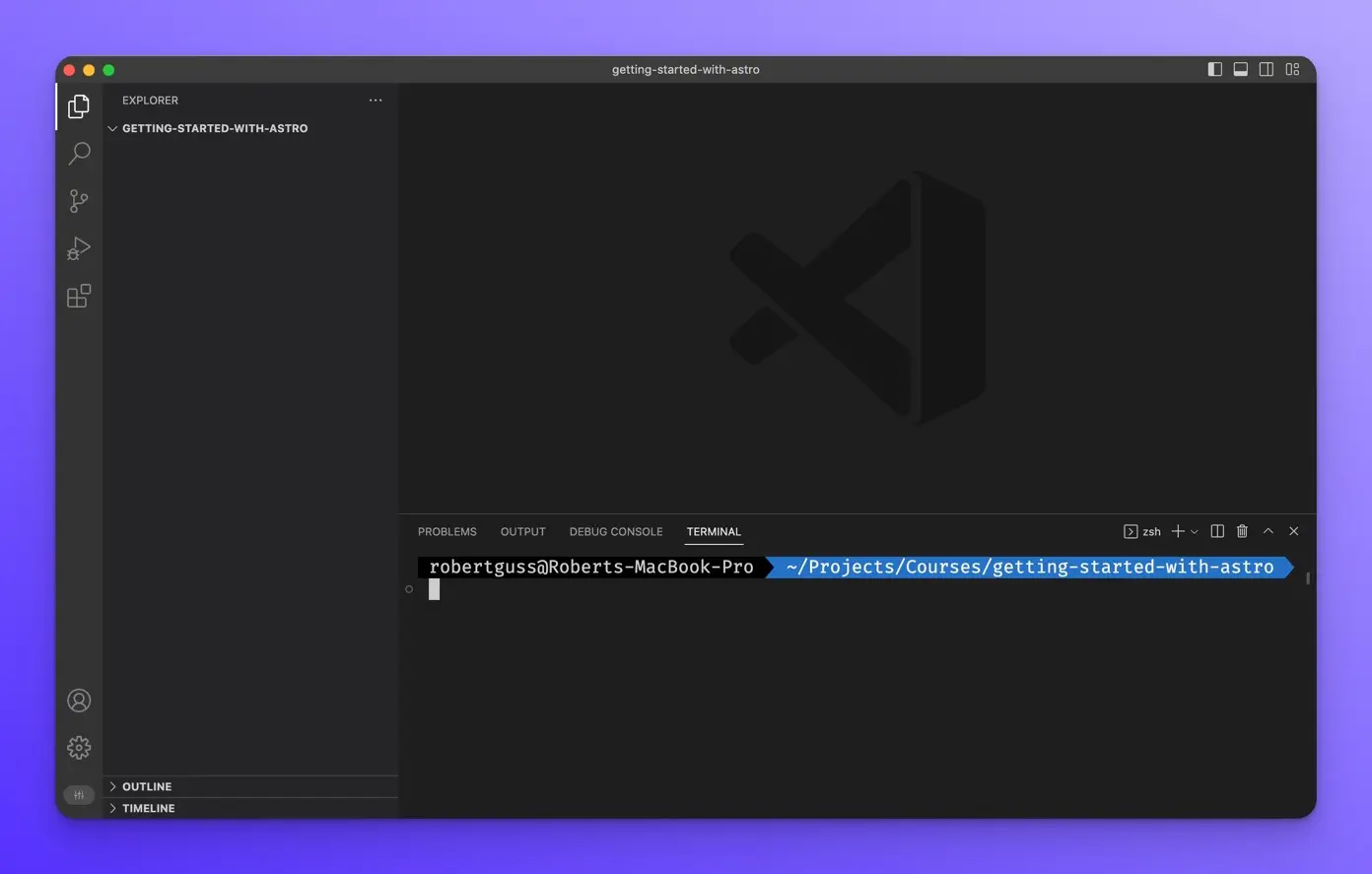This screenshot has width=1372, height=874.
Task: Toggle secondary side bar visibility
Action: [x=1267, y=69]
